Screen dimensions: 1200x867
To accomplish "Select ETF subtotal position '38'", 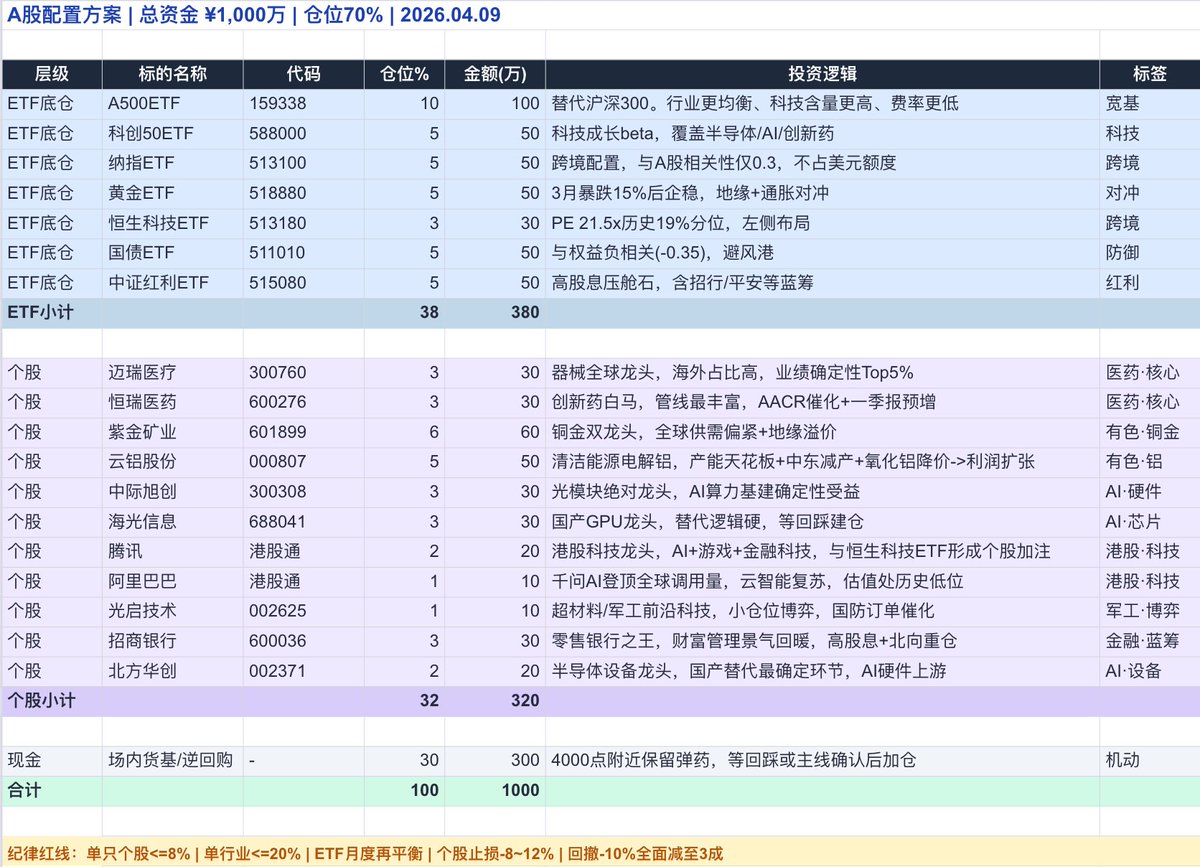I will (404, 313).
